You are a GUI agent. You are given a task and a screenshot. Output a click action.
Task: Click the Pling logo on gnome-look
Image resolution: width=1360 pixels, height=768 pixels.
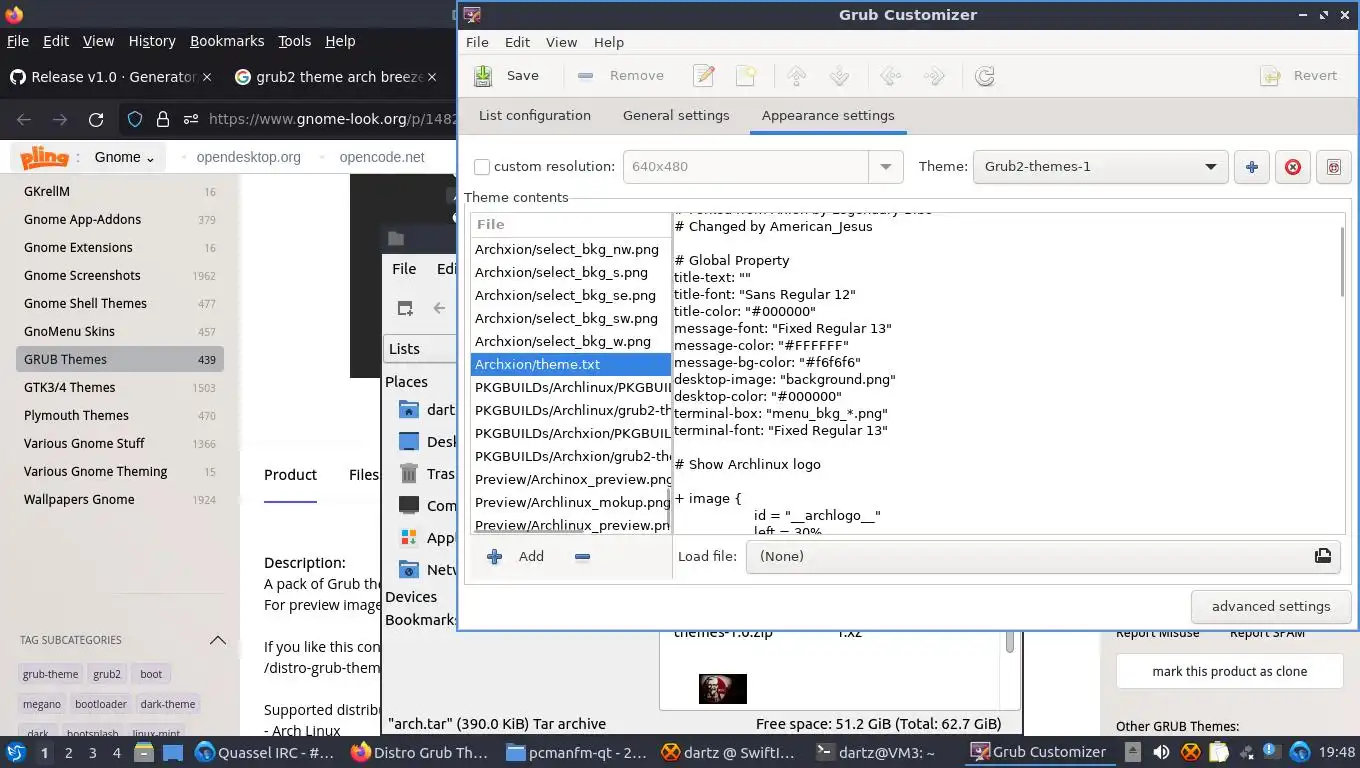click(44, 157)
